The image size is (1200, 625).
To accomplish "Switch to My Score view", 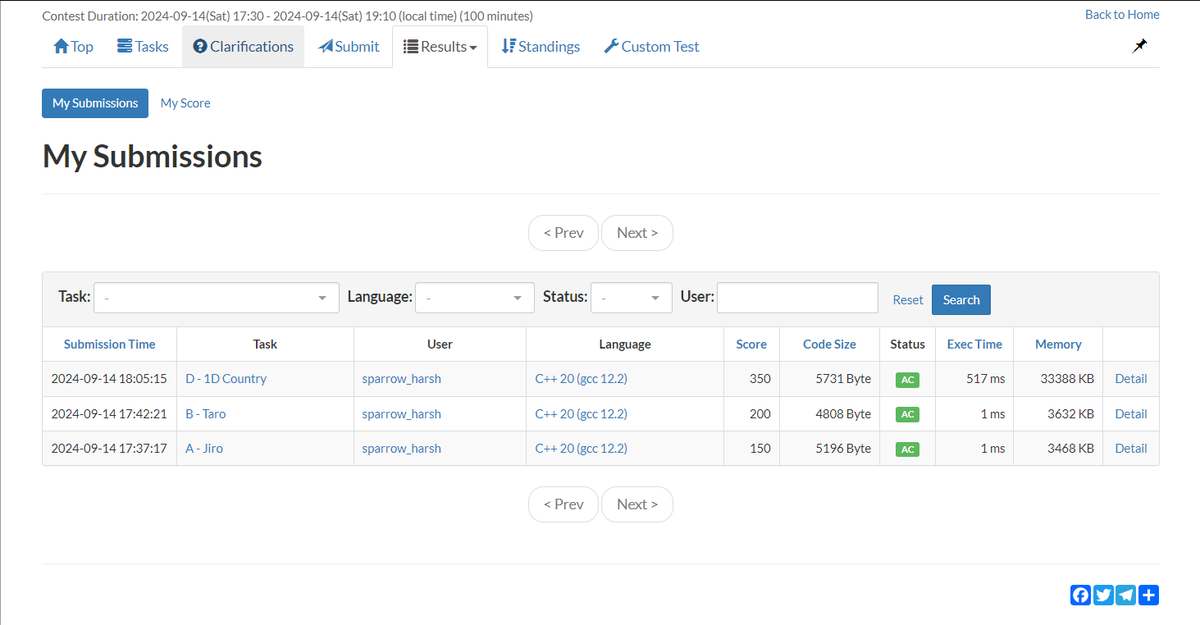I will [185, 103].
